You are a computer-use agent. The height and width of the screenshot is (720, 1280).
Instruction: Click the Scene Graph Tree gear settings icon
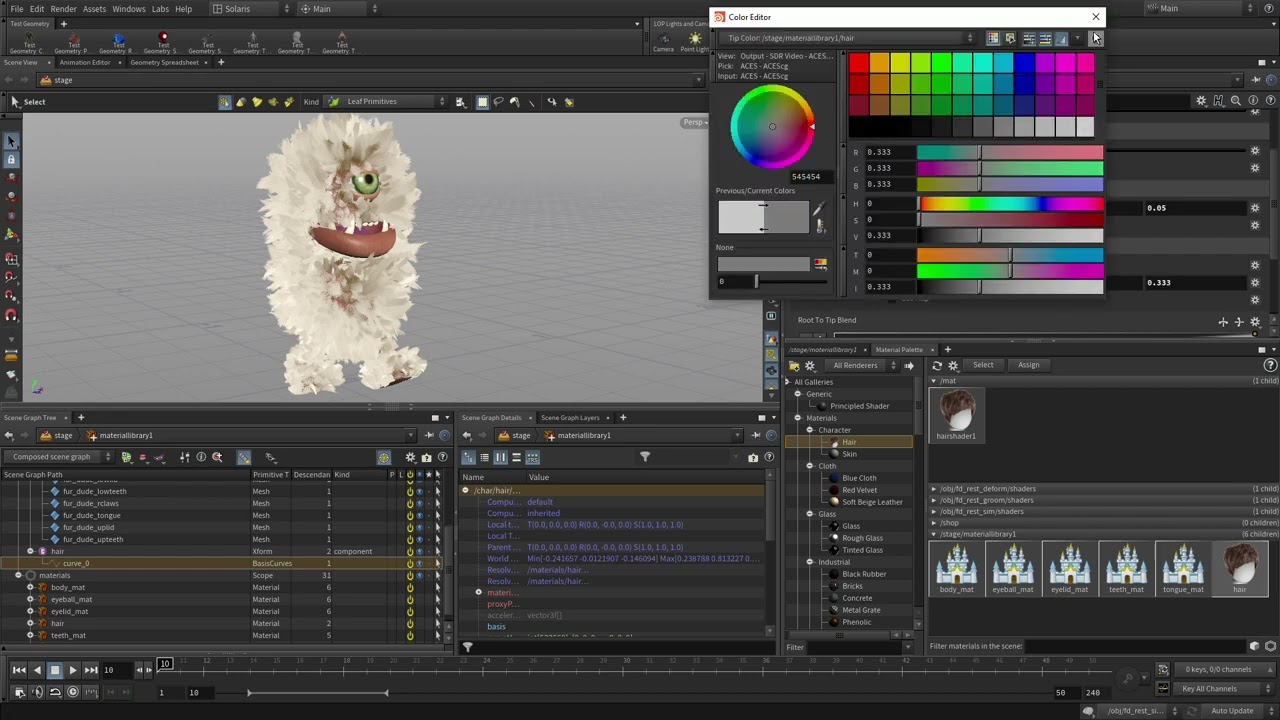(x=410, y=457)
